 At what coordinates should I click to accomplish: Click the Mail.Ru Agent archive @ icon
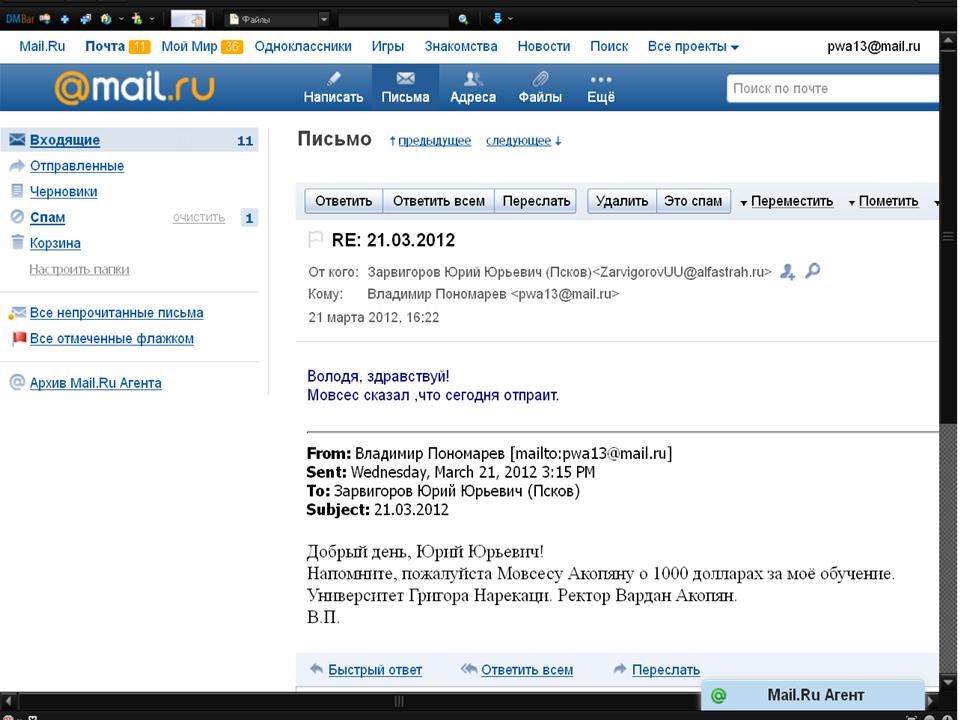click(17, 383)
